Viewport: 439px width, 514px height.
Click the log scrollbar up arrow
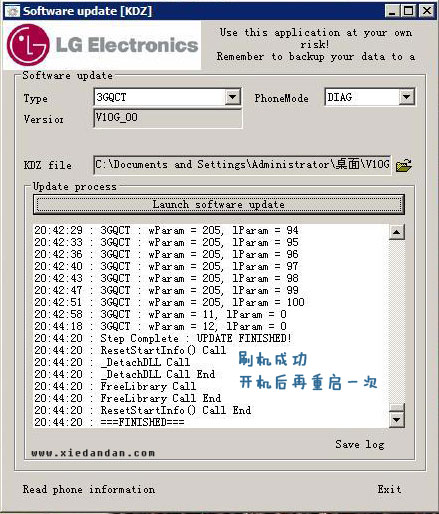397,232
